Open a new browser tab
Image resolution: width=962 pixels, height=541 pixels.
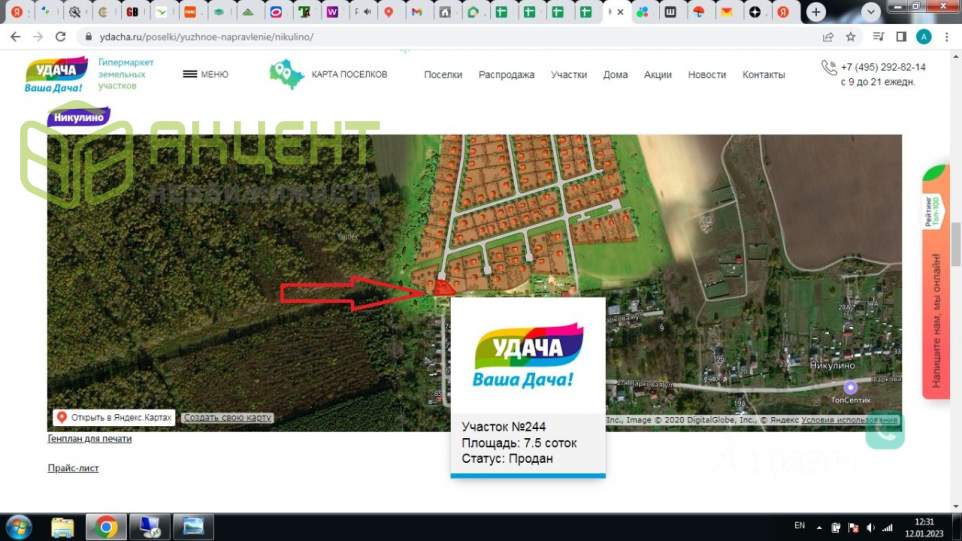coord(817,12)
